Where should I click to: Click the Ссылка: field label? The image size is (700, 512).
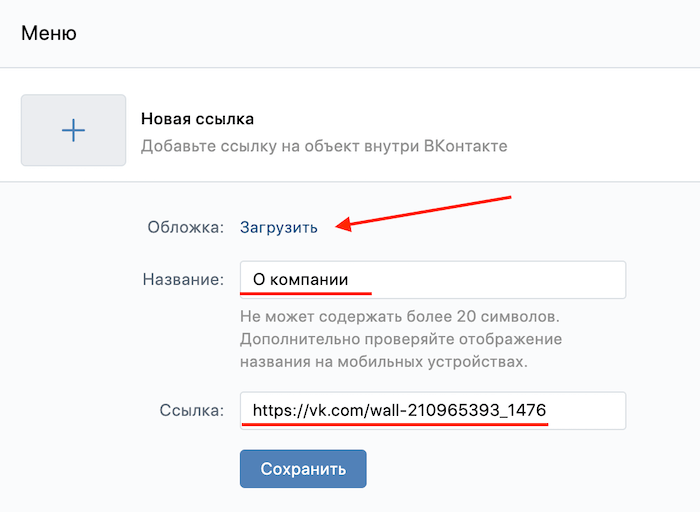coord(192,410)
